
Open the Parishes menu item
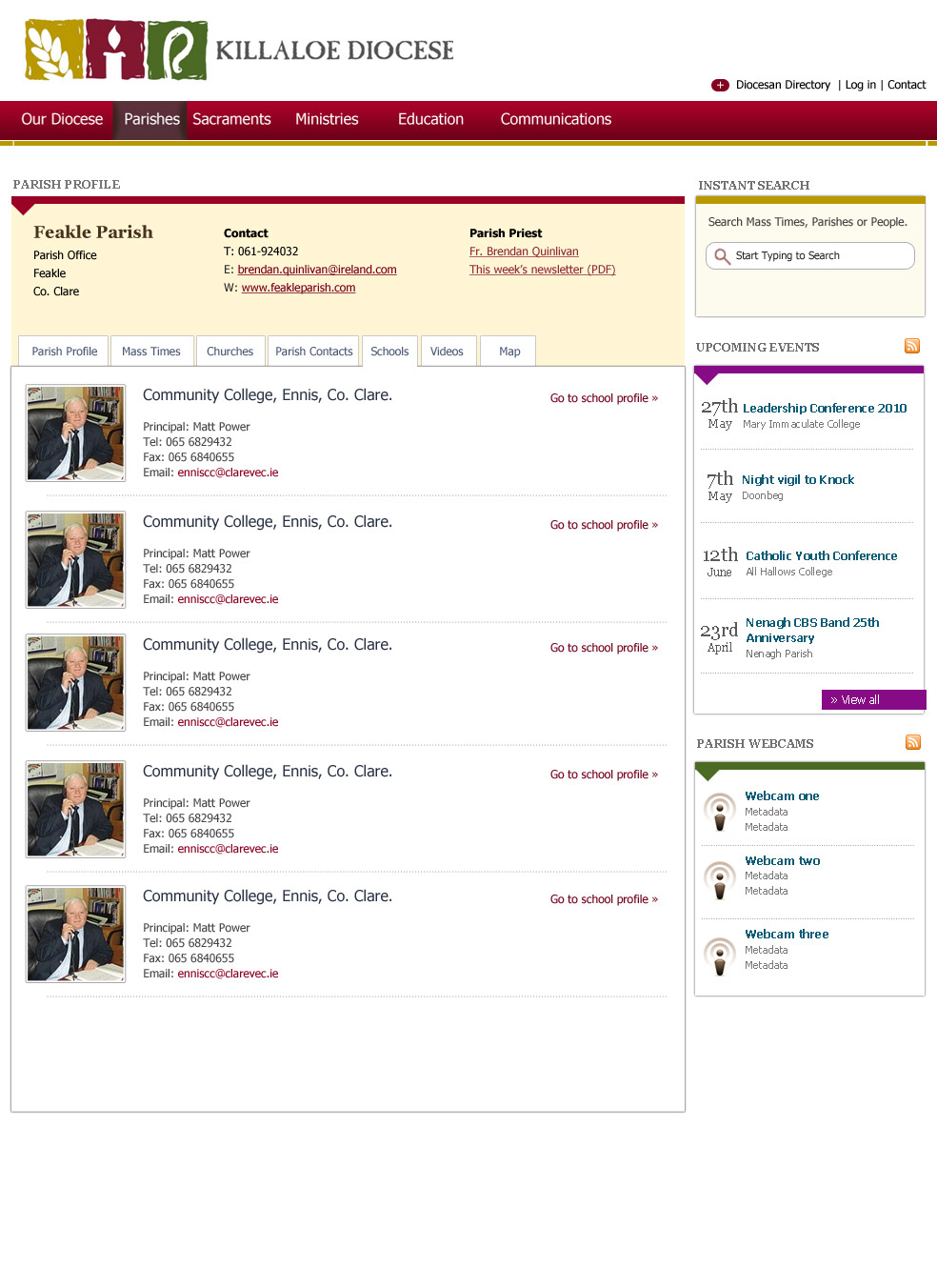[x=151, y=119]
